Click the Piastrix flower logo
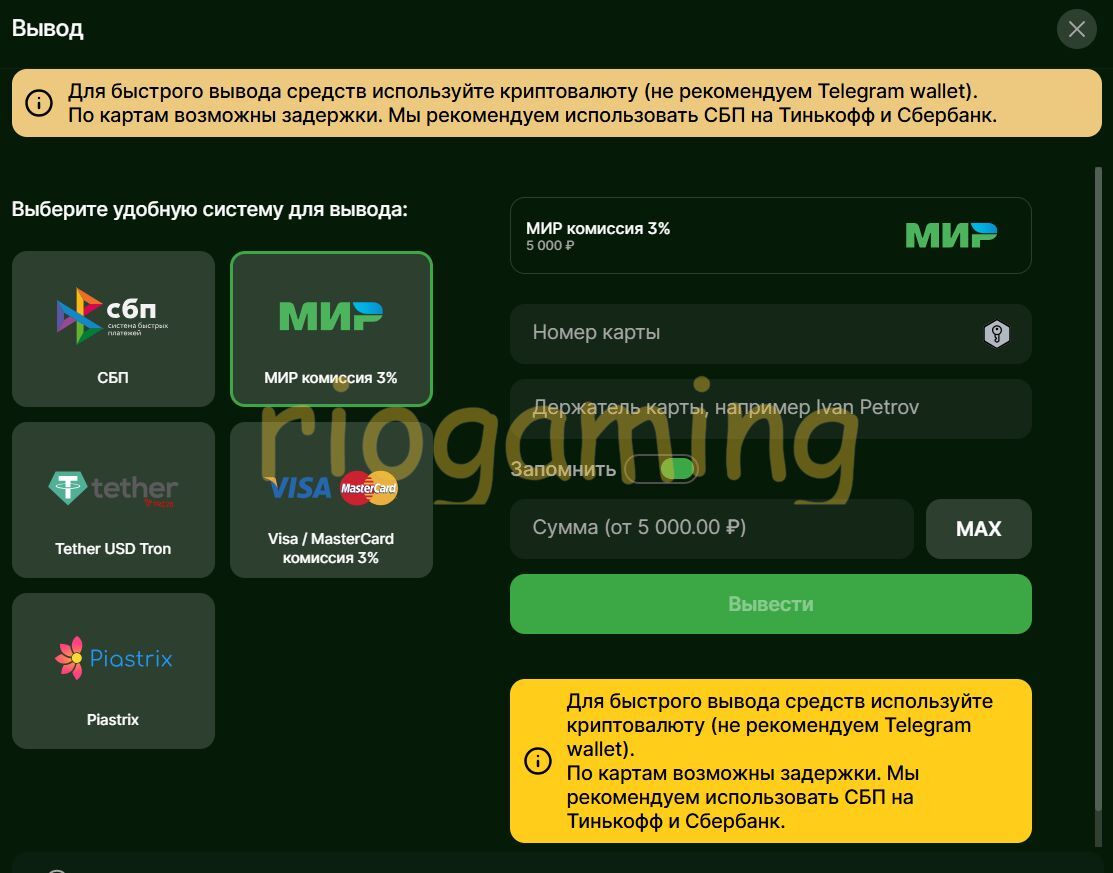This screenshot has height=873, width=1113. [x=113, y=658]
